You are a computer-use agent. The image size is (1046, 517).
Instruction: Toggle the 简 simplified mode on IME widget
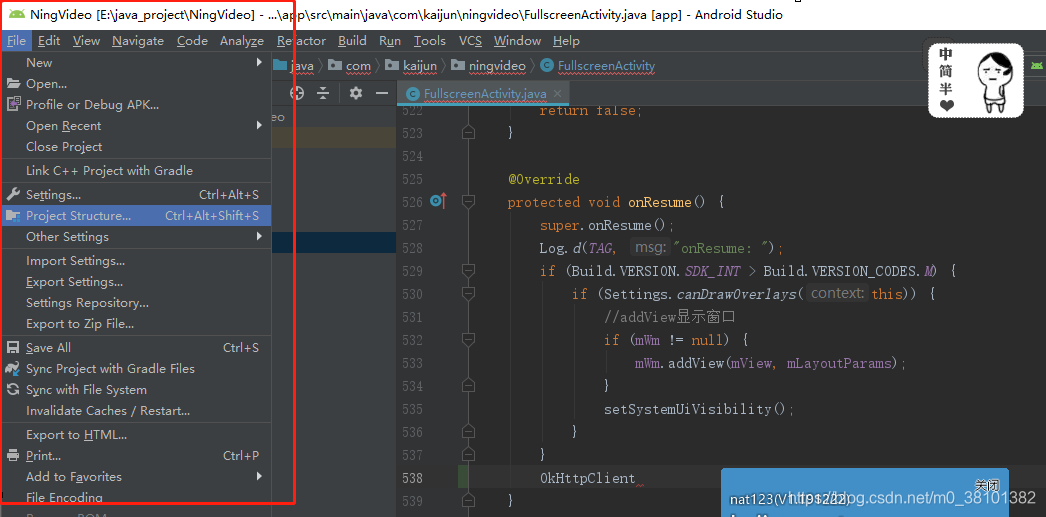(x=946, y=72)
